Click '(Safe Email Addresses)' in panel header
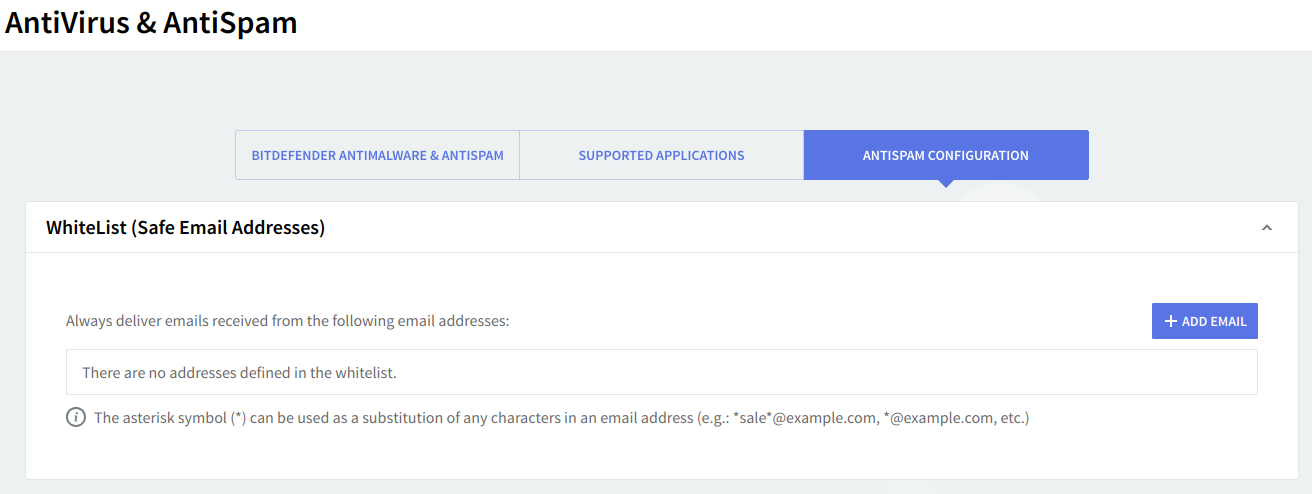1312x494 pixels. (x=228, y=228)
